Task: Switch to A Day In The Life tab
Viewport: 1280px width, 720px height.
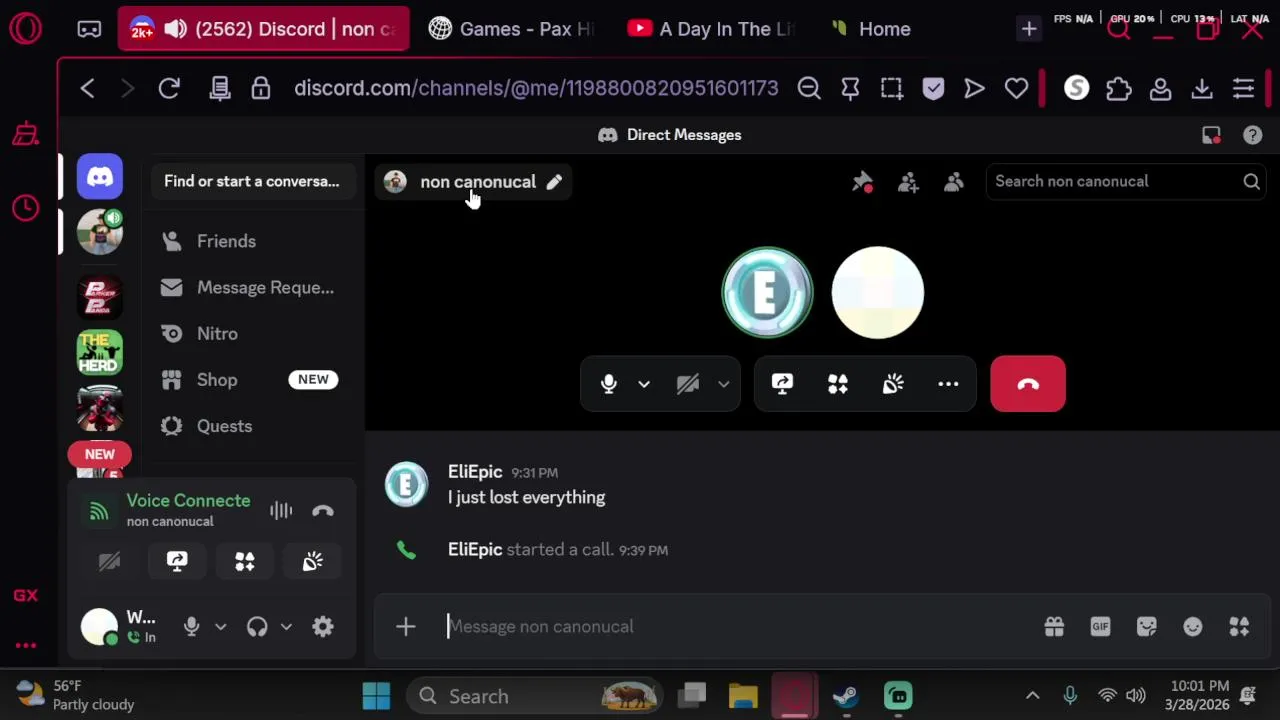Action: pos(712,29)
